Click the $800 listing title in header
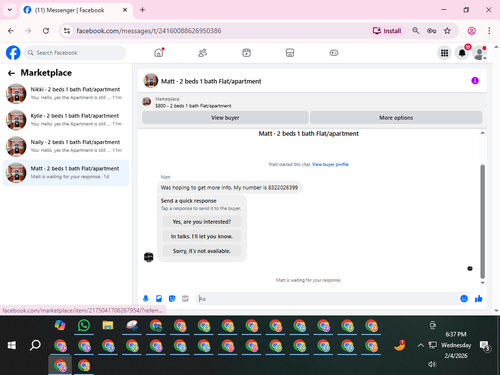This screenshot has width=500, height=375. 193,106
